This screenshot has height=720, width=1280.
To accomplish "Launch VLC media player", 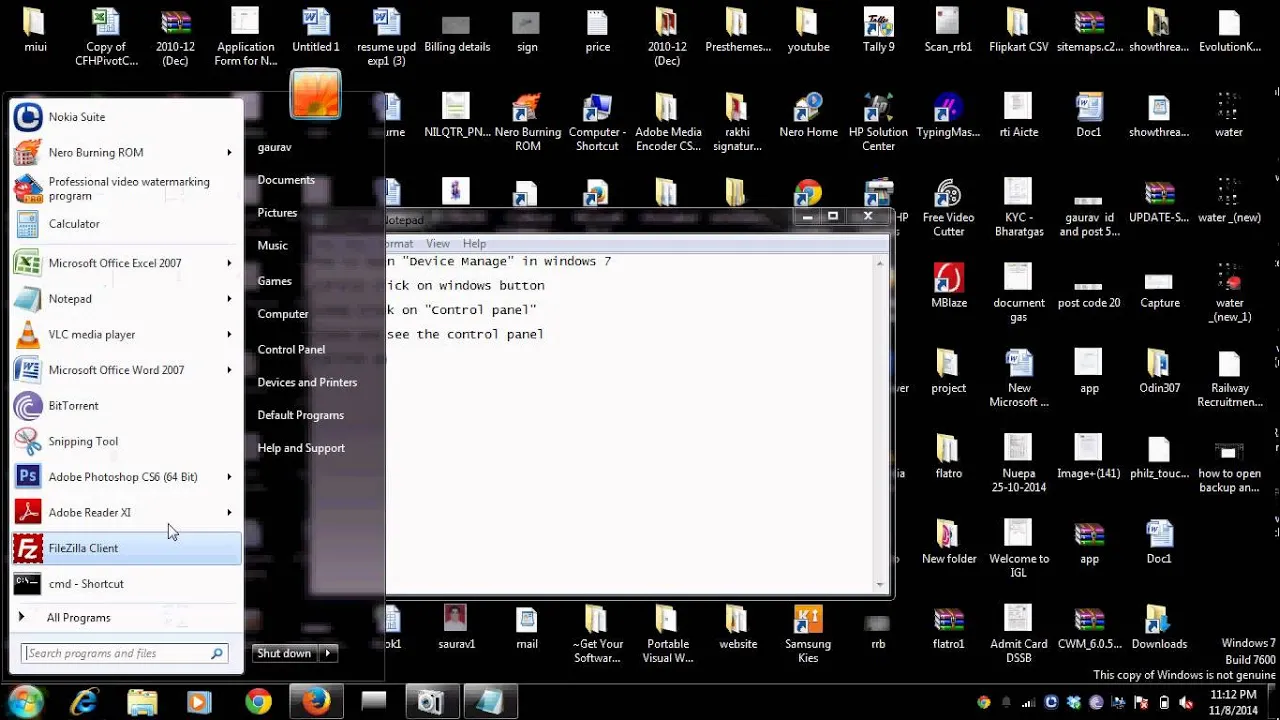I will (x=126, y=334).
